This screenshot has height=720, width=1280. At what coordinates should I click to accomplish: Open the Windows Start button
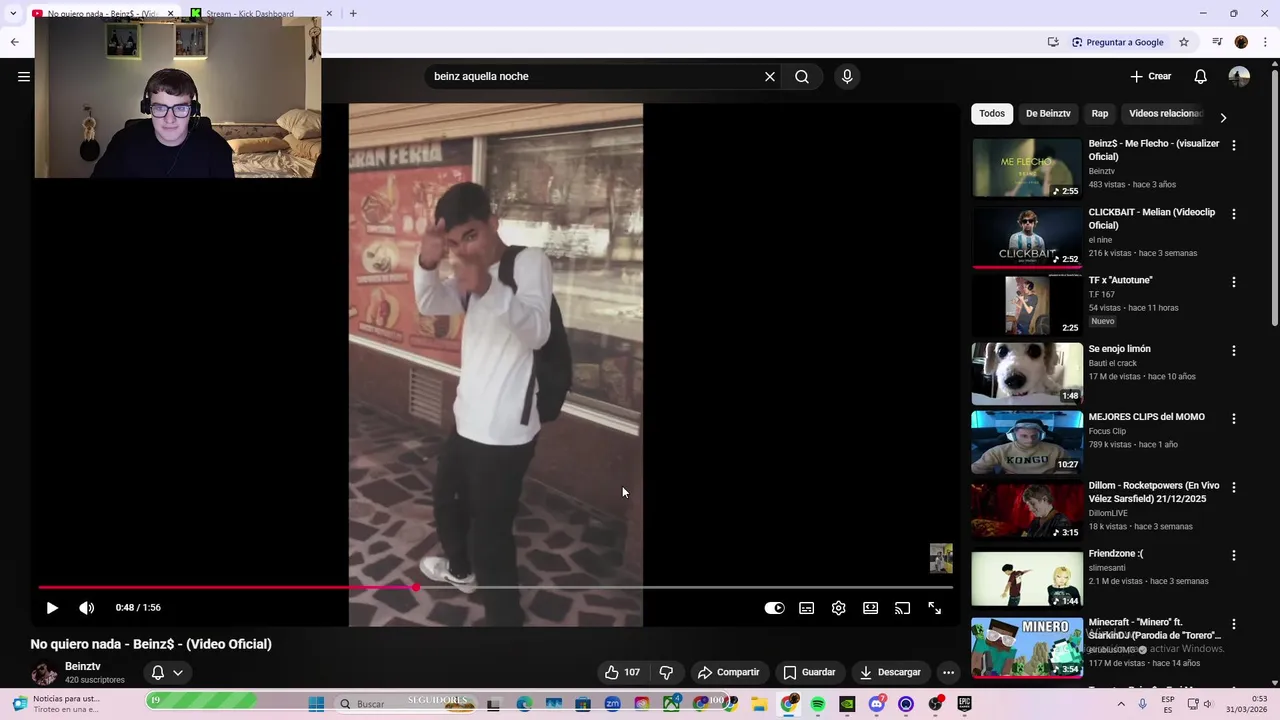pos(316,704)
